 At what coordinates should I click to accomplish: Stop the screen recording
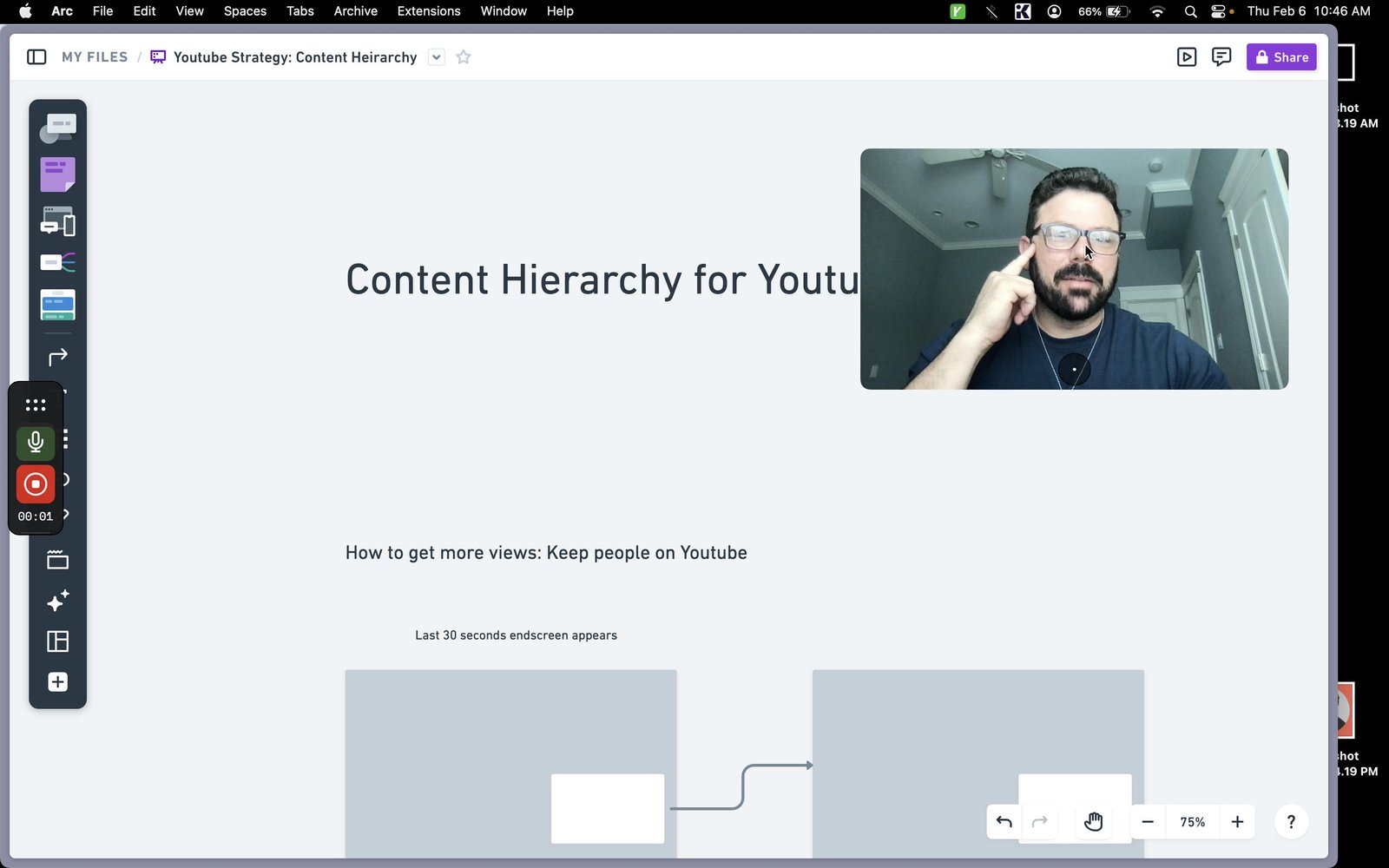point(36,484)
